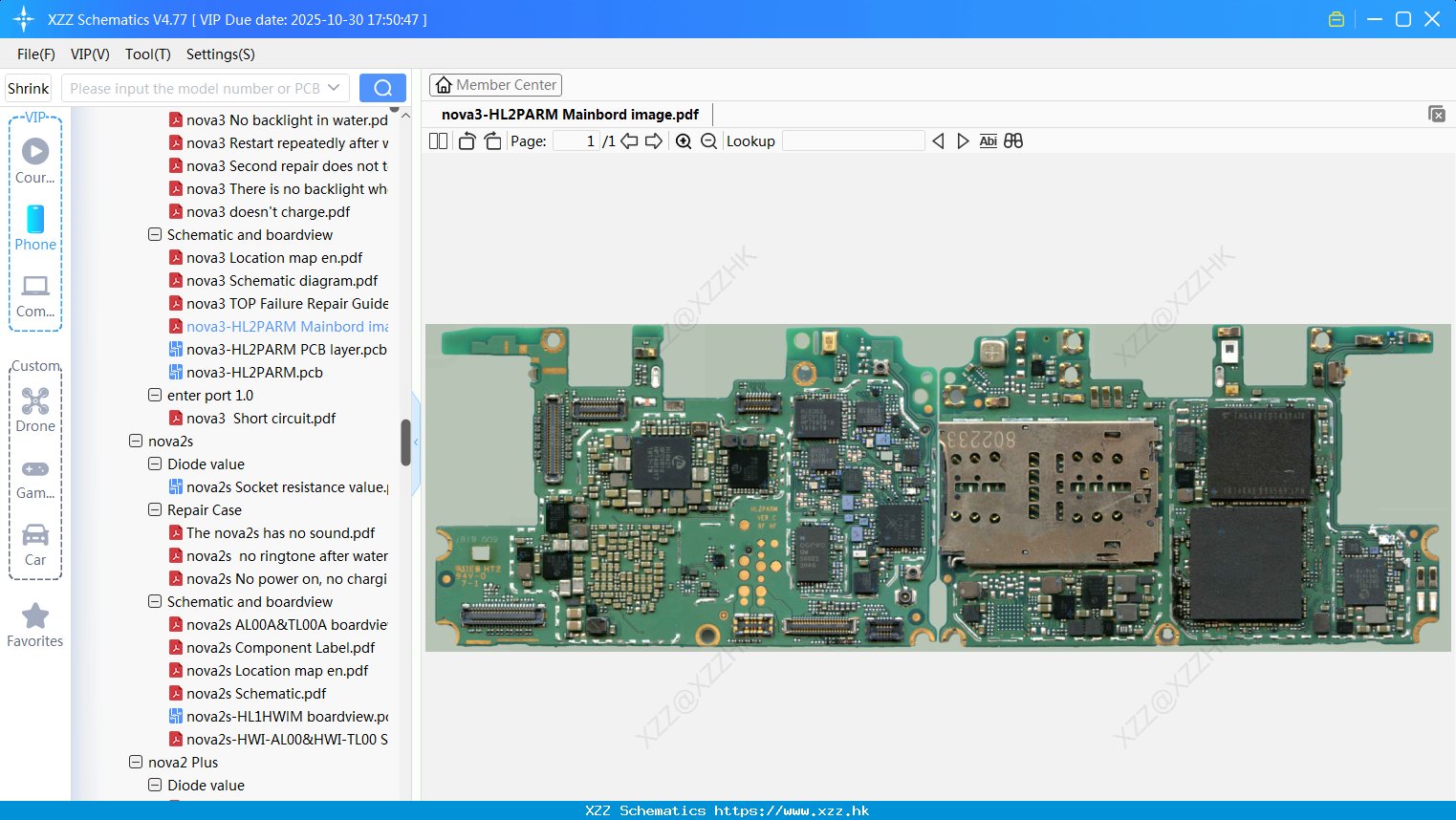Select the Computer sidebar category
Image resolution: width=1456 pixels, height=820 pixels.
point(35,295)
